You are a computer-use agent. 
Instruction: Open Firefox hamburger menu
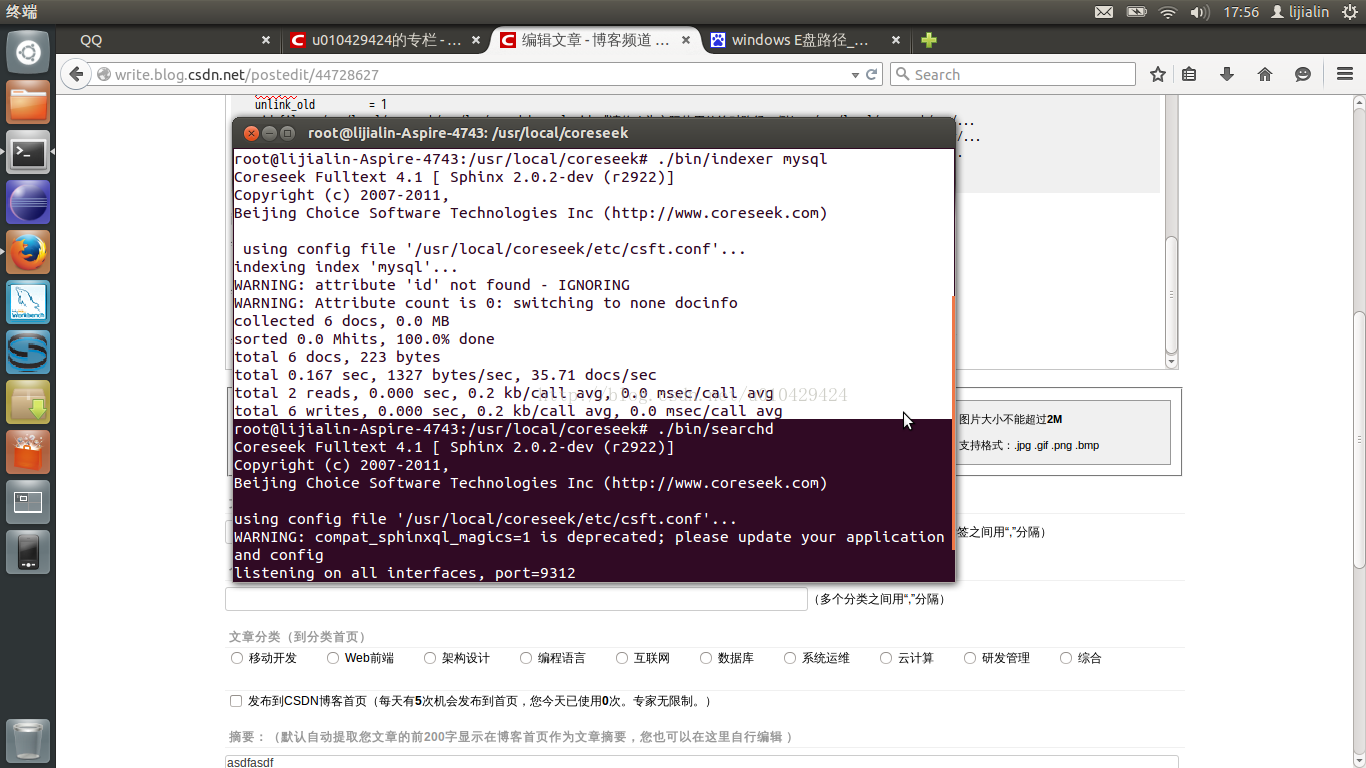click(1345, 74)
